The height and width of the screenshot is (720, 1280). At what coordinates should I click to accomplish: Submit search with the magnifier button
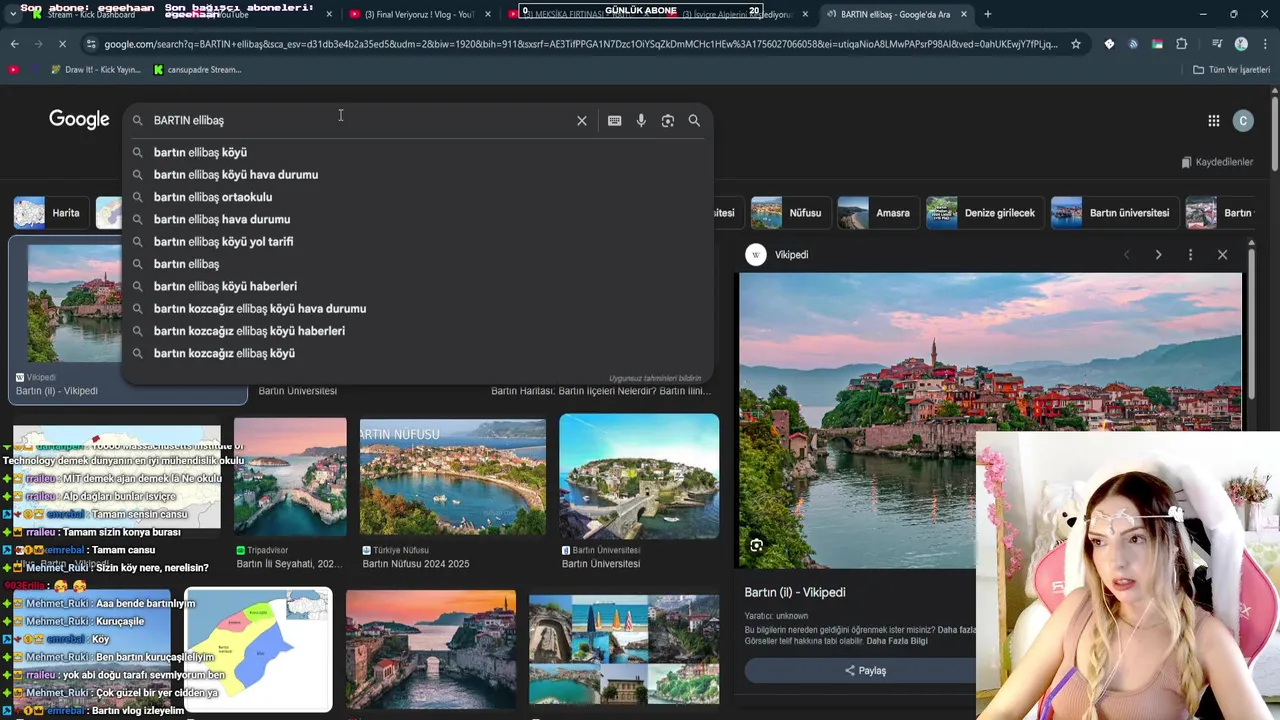coord(694,120)
